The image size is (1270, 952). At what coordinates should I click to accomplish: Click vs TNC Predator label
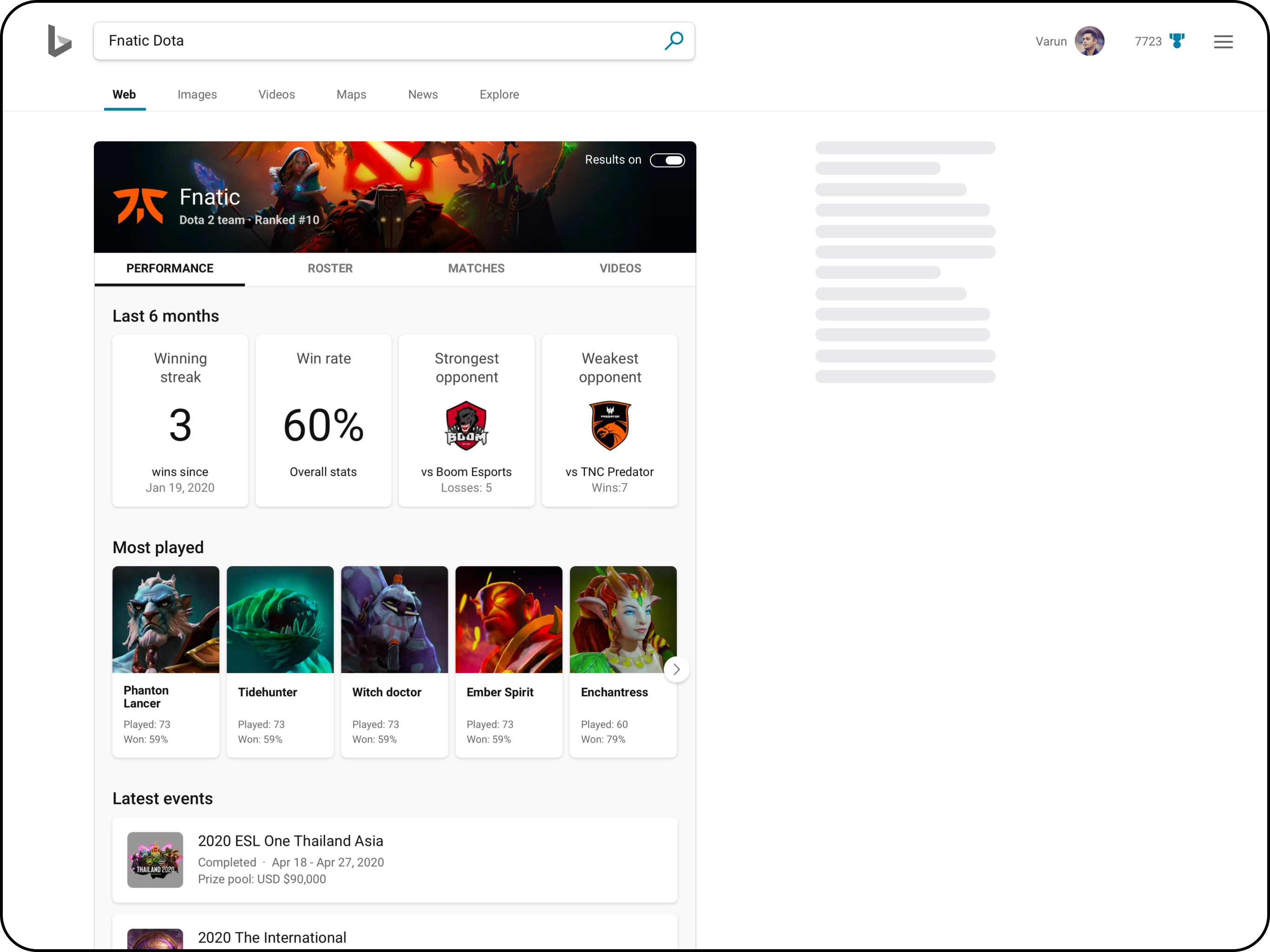click(610, 472)
